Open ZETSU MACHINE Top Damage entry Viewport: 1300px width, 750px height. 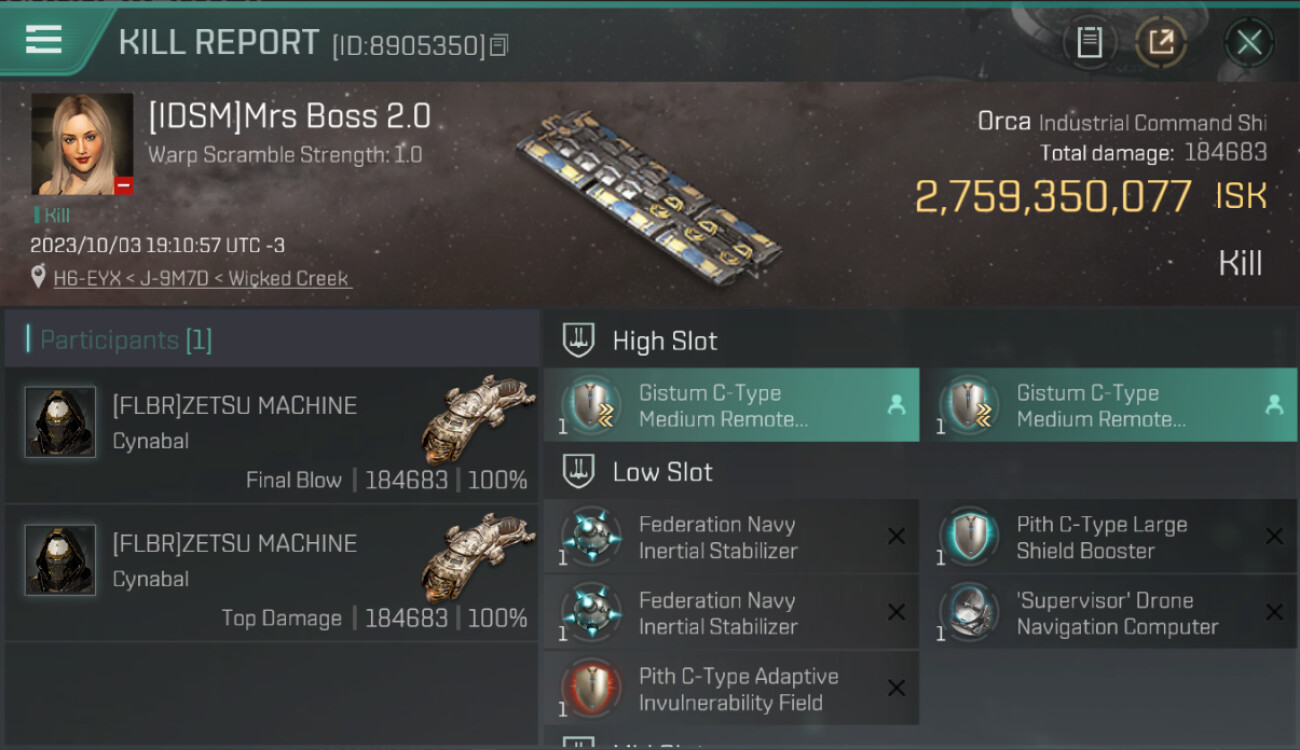pos(272,572)
